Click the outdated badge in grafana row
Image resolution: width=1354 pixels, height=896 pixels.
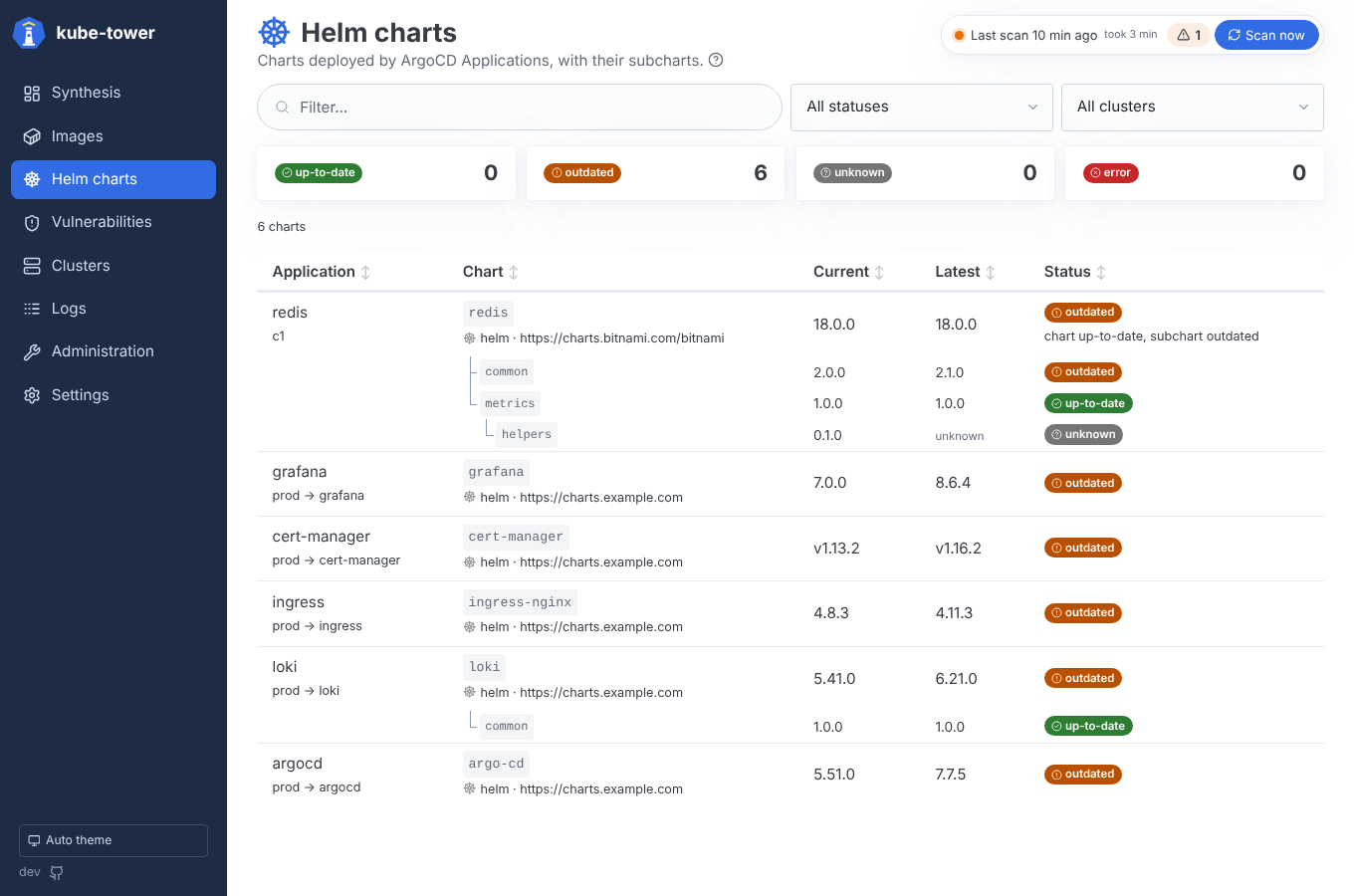coord(1083,483)
